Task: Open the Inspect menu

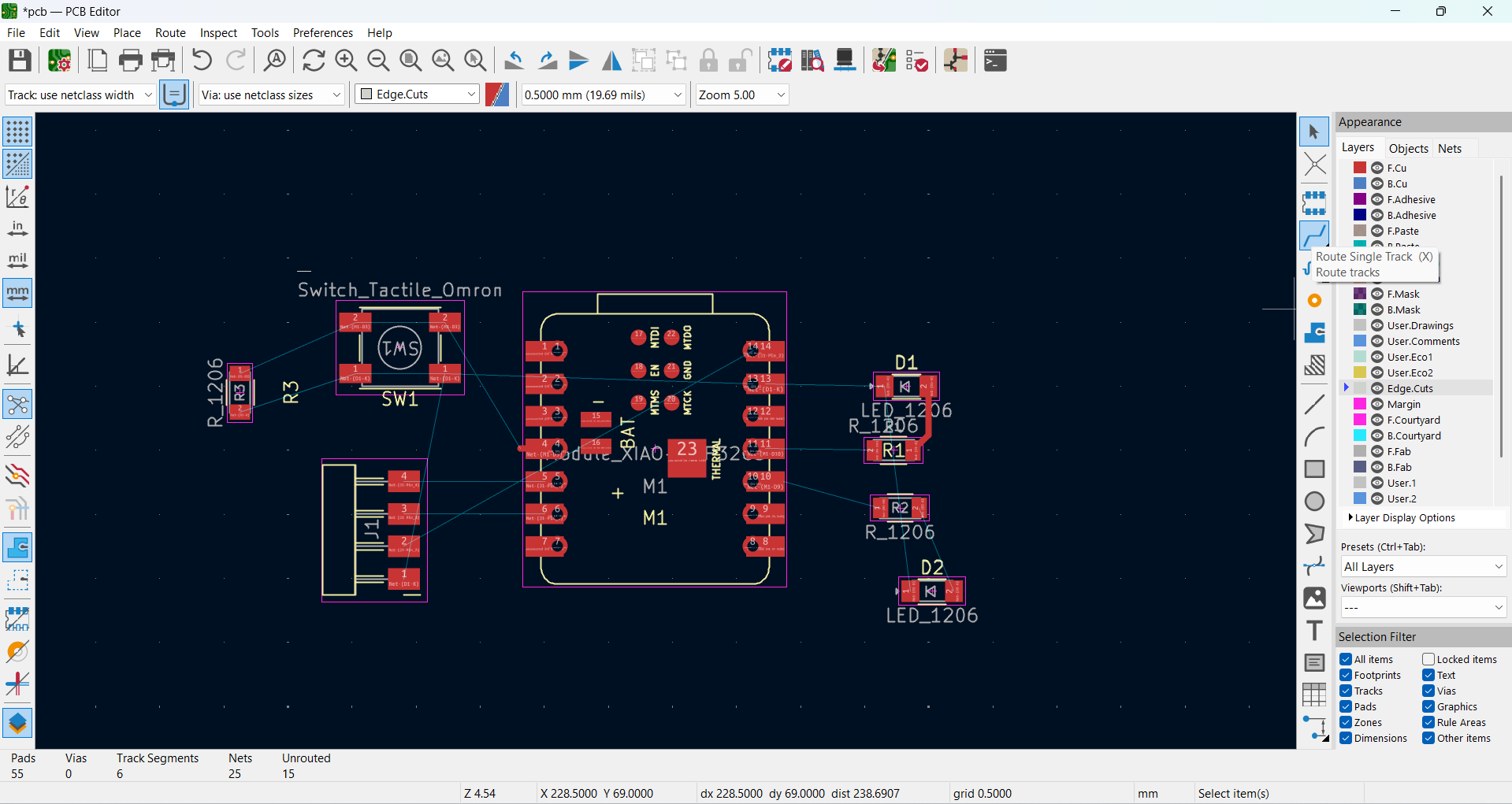Action: click(218, 32)
